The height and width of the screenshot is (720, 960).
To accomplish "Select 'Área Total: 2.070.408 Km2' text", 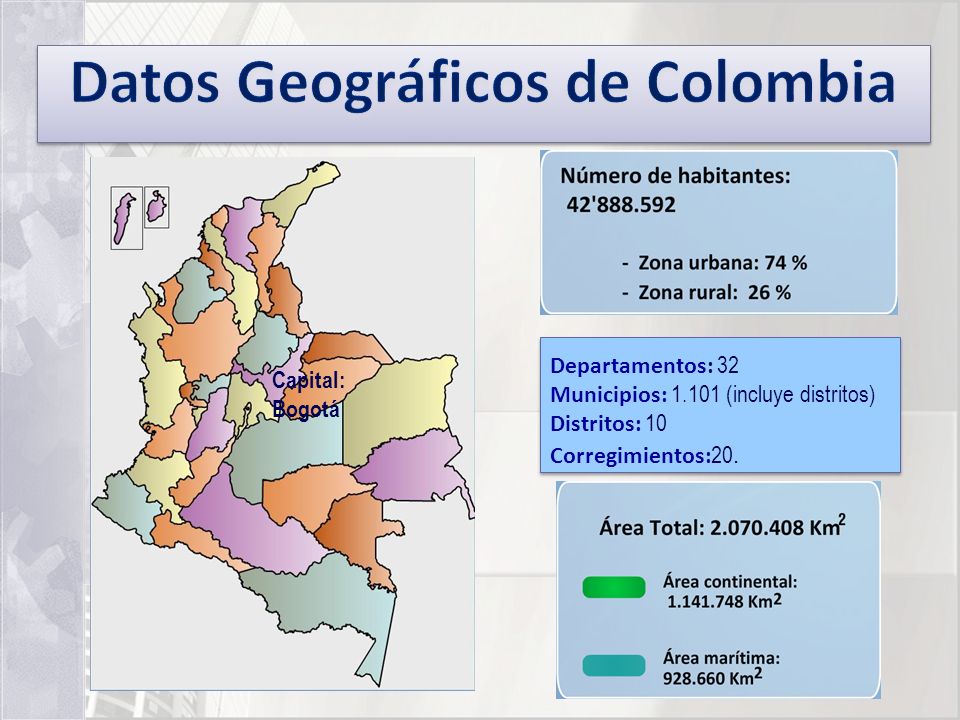I will point(722,527).
